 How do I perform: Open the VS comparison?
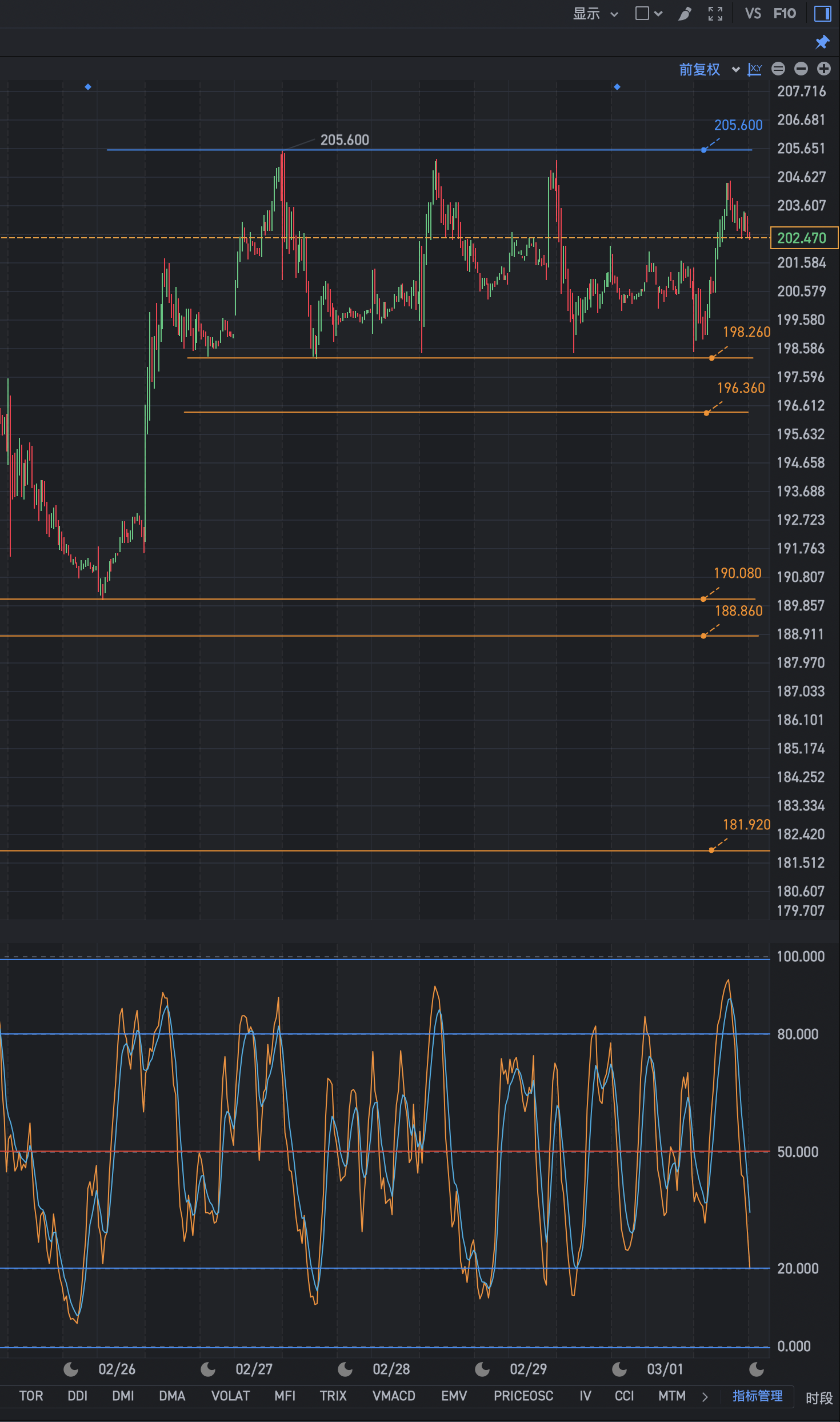753,14
